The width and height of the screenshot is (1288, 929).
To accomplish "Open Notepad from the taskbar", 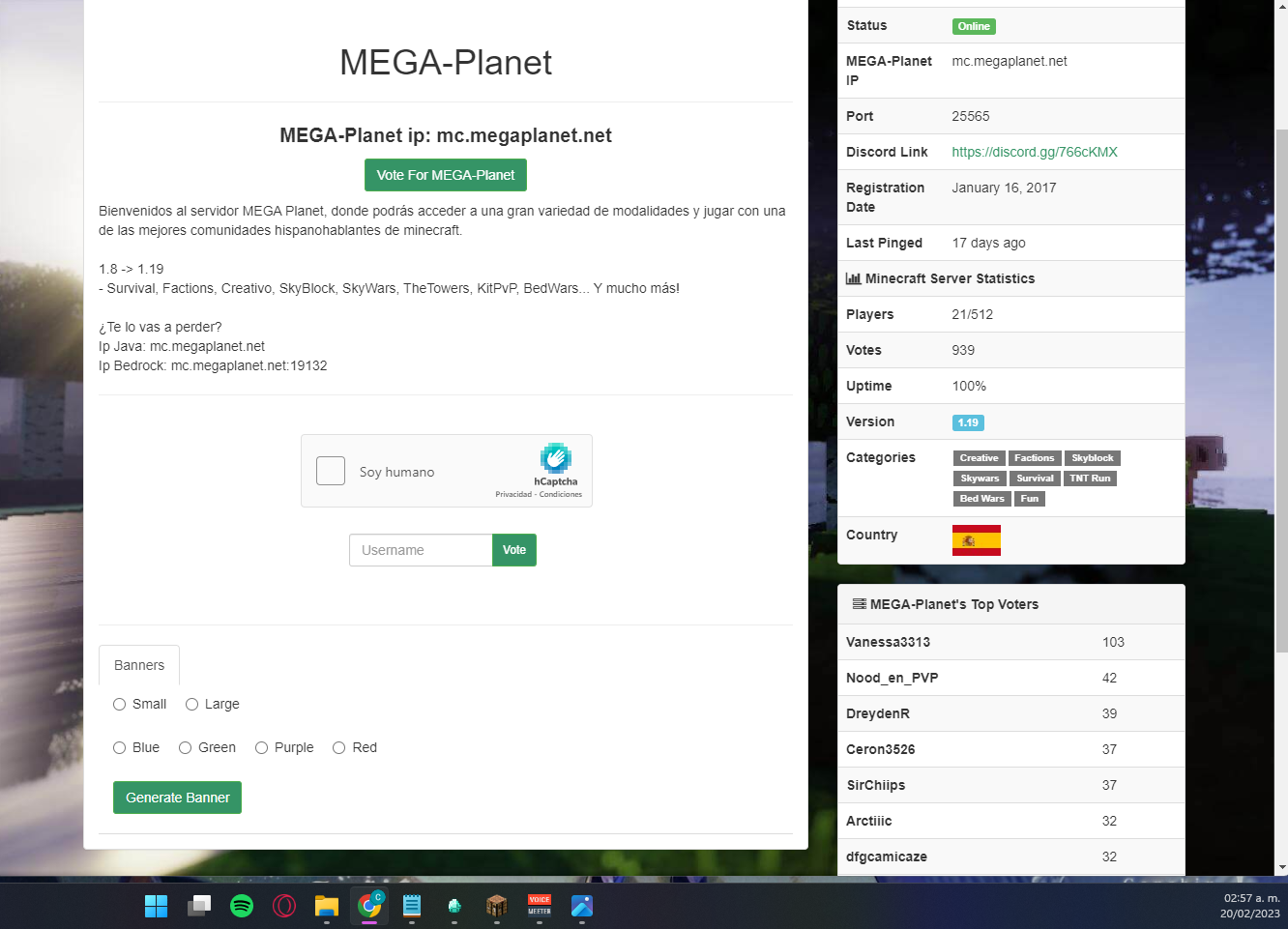I will [412, 906].
